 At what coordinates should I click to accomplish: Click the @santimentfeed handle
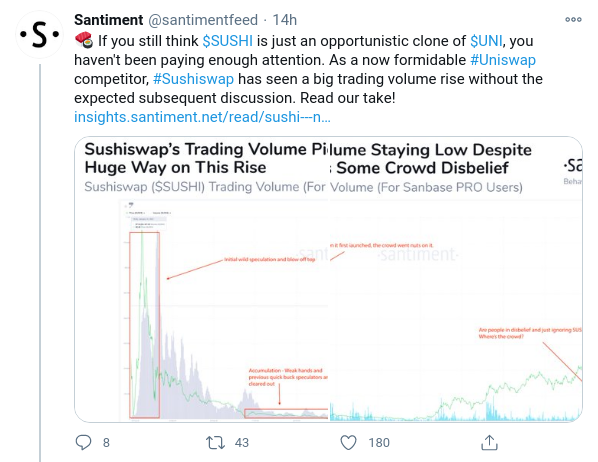(203, 20)
